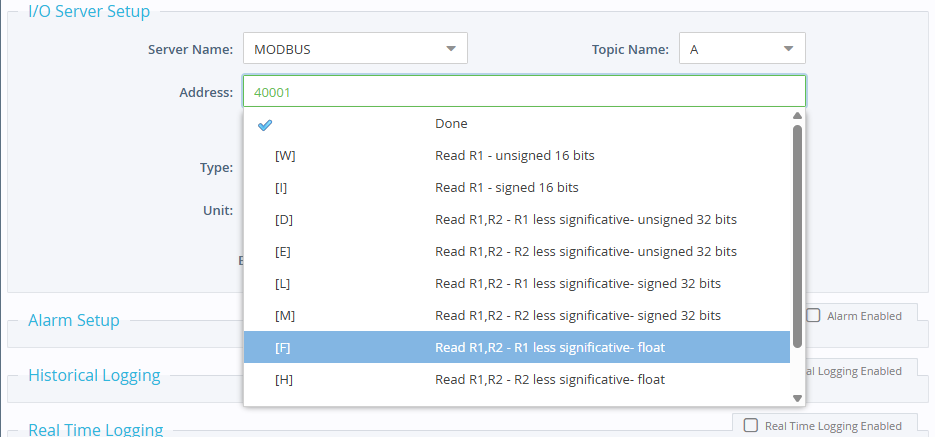Click the scroll up arrow in list
Image resolution: width=935 pixels, height=437 pixels.
[x=797, y=116]
